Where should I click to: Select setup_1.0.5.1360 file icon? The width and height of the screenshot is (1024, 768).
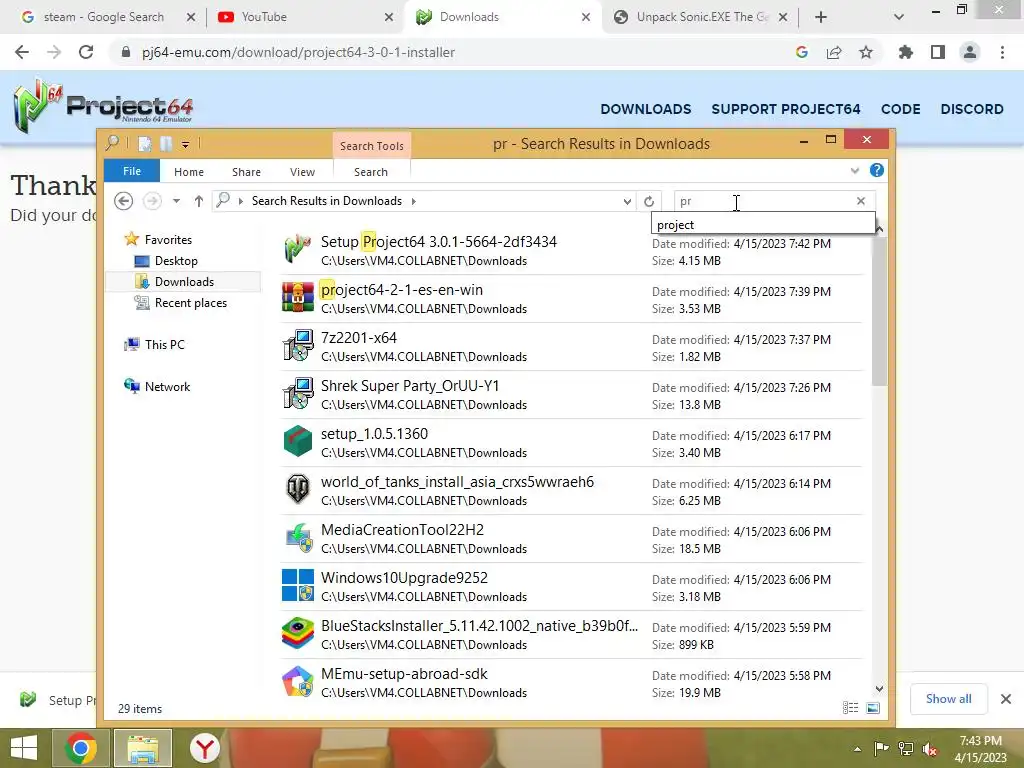click(298, 441)
